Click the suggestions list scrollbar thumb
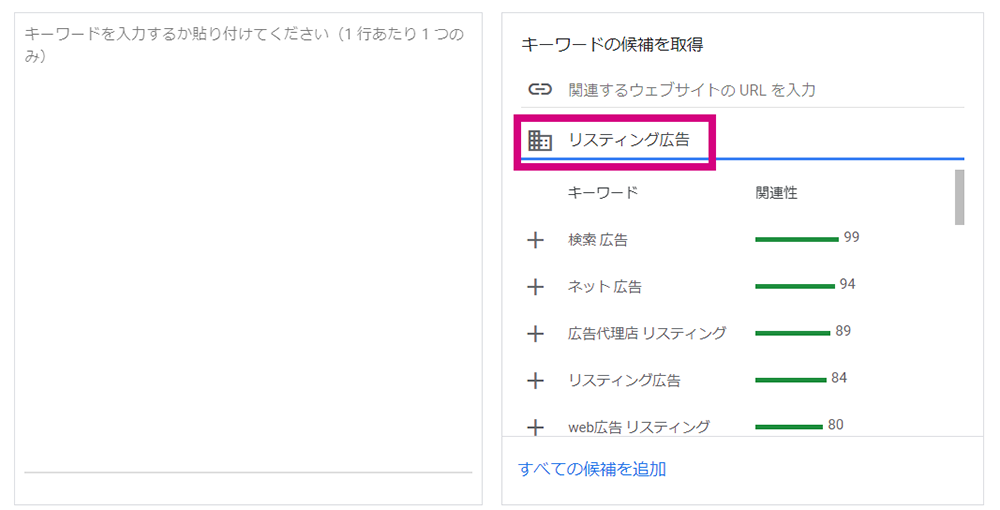Viewport: 1000px width, 510px height. (959, 197)
